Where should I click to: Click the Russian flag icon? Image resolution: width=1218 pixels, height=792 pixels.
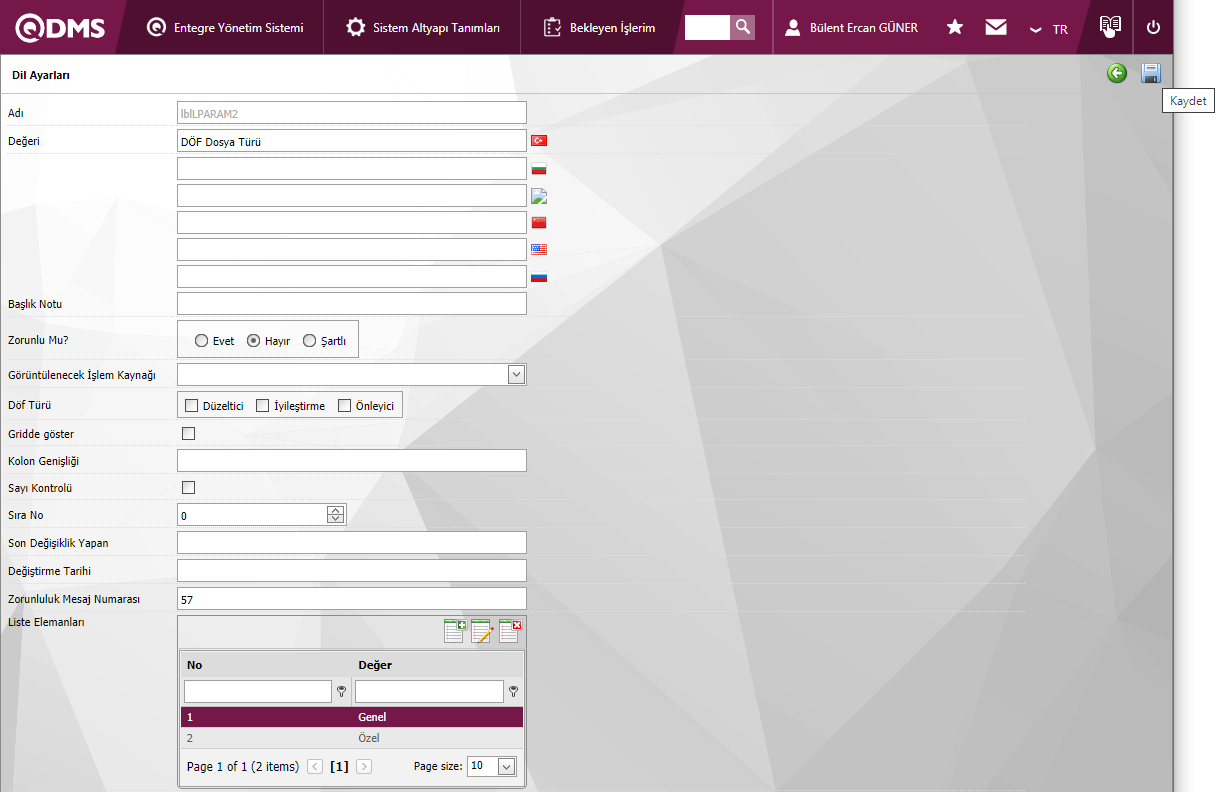[x=539, y=277]
